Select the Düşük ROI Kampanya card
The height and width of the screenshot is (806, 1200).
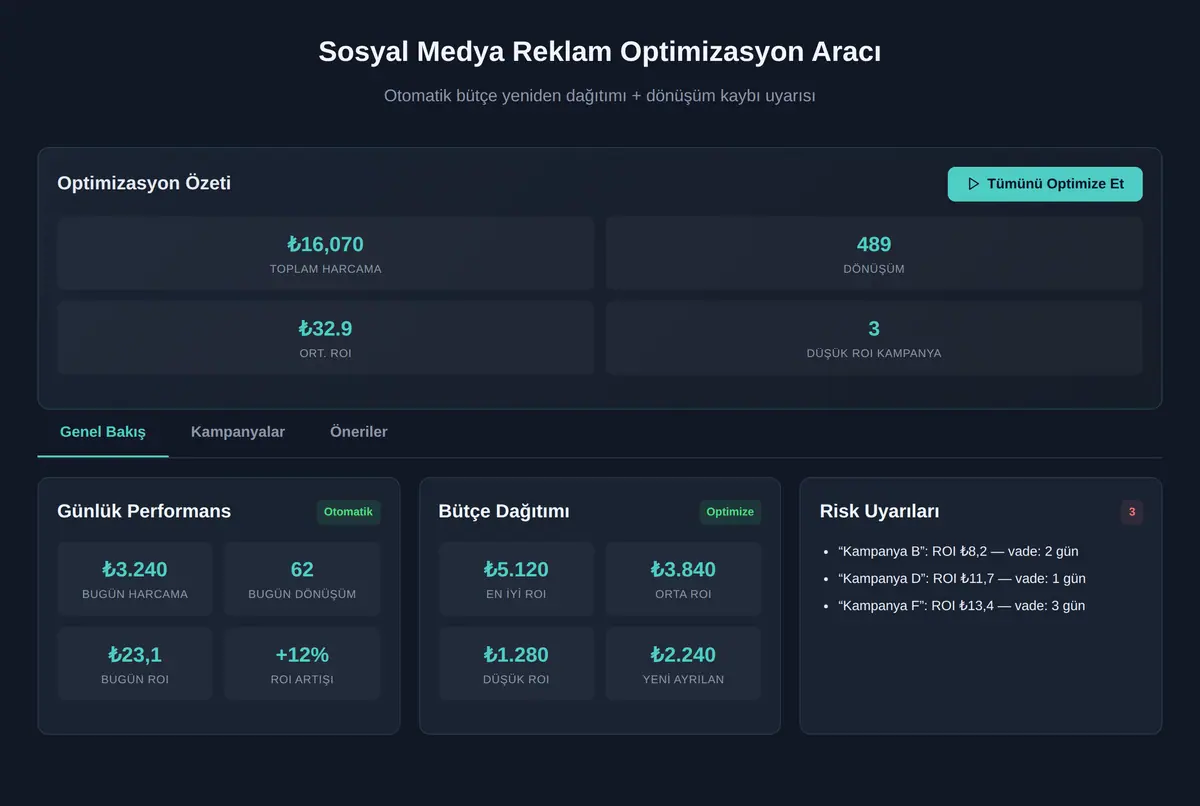874,338
